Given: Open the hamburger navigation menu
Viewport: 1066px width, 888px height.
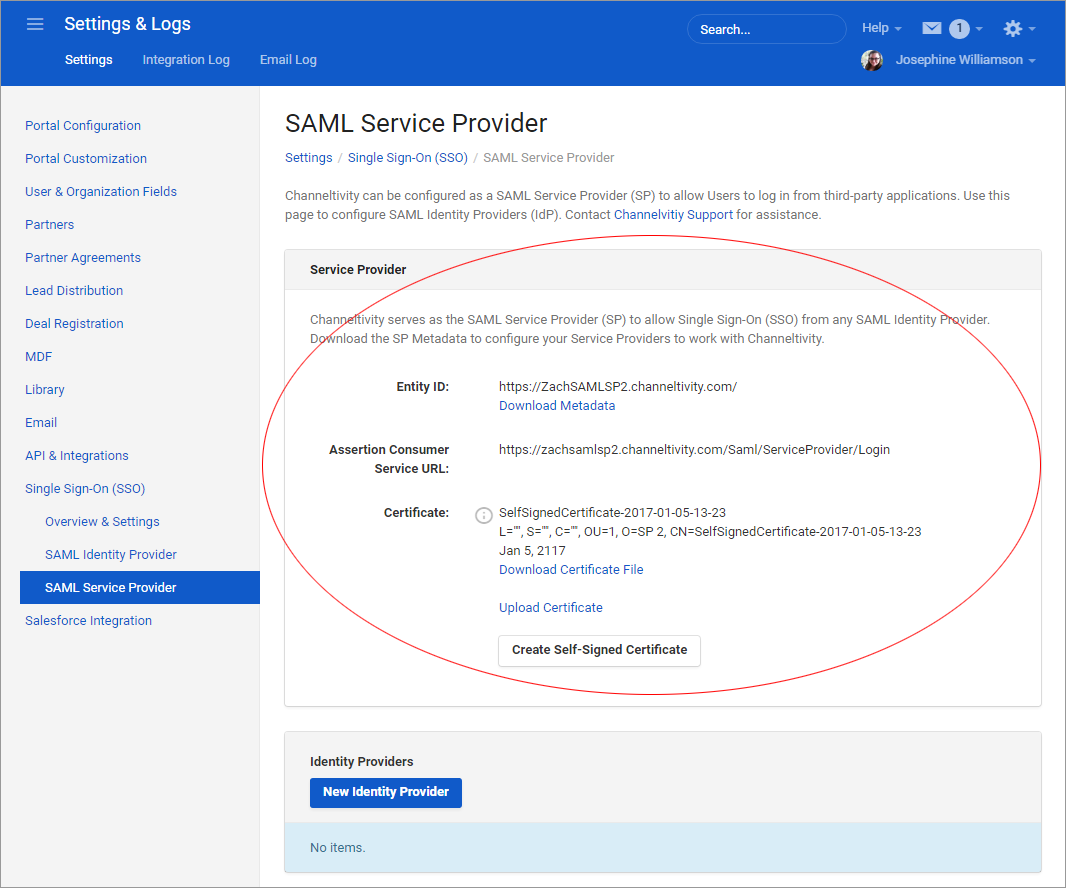Looking at the screenshot, I should [x=35, y=24].
